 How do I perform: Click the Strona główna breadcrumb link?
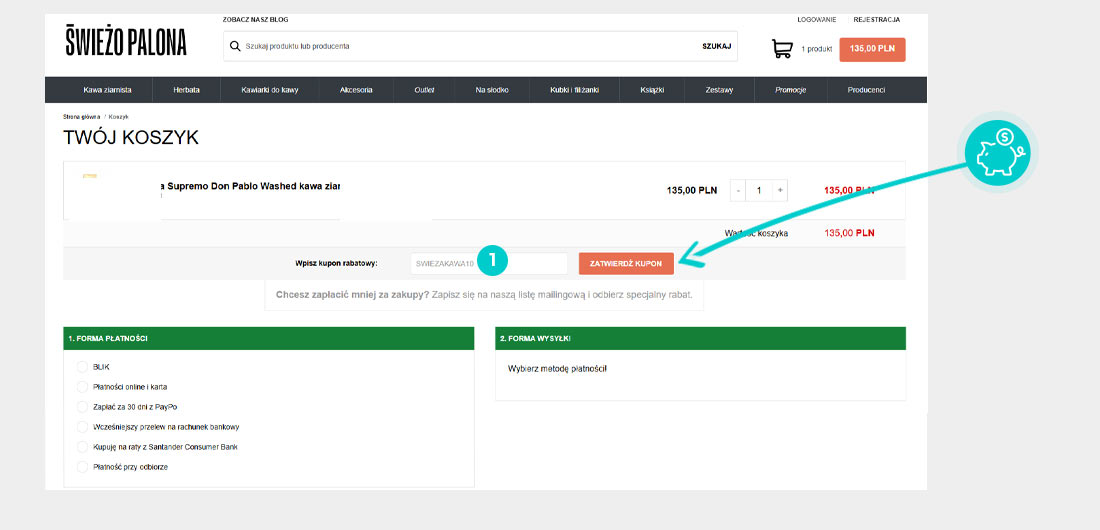[x=82, y=117]
